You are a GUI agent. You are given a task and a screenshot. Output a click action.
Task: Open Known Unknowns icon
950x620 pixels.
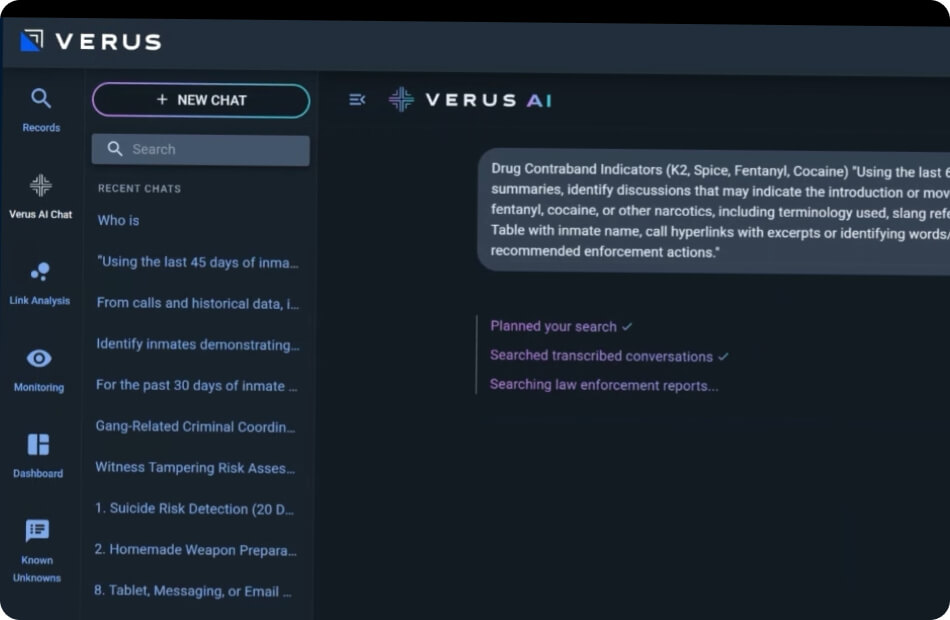click(38, 530)
